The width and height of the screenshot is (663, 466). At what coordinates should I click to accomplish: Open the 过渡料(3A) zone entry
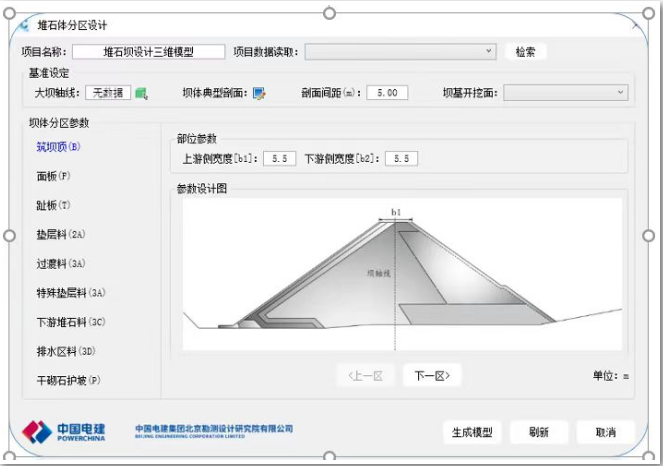point(60,264)
